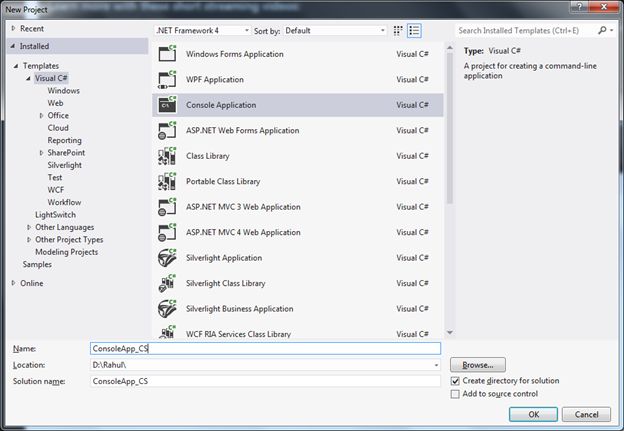
Task: Collapse the Visual C# tree node
Action: click(28, 78)
